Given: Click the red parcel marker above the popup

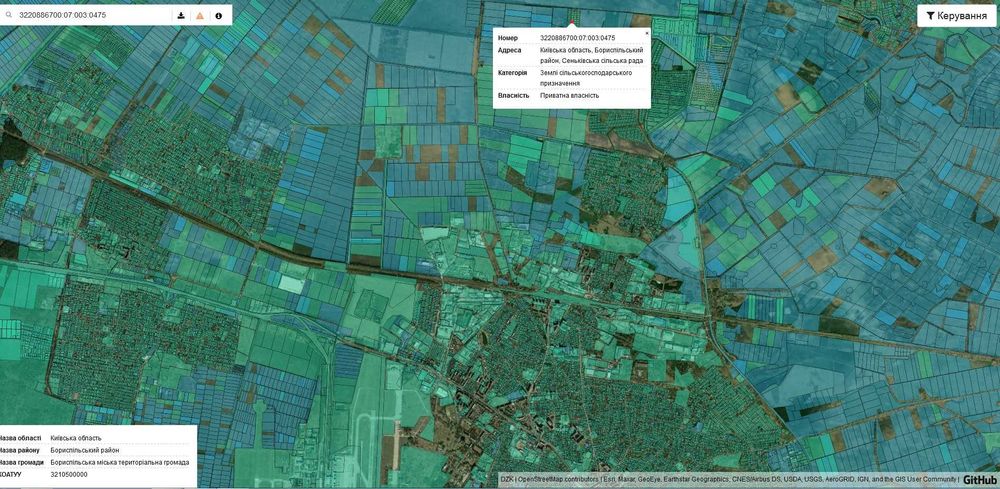Looking at the screenshot, I should tap(572, 24).
